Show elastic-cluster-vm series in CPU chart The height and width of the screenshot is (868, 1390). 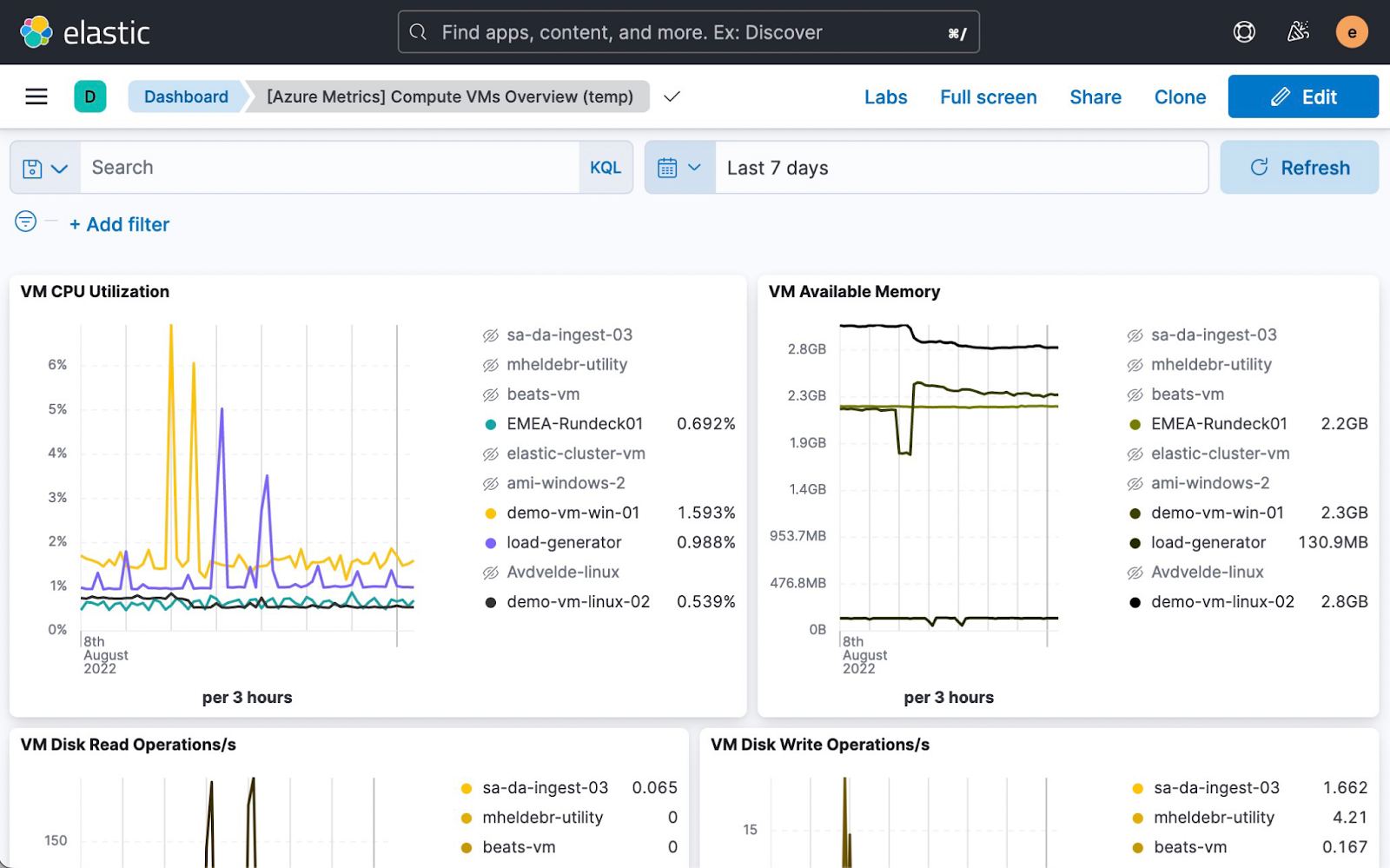coord(491,454)
